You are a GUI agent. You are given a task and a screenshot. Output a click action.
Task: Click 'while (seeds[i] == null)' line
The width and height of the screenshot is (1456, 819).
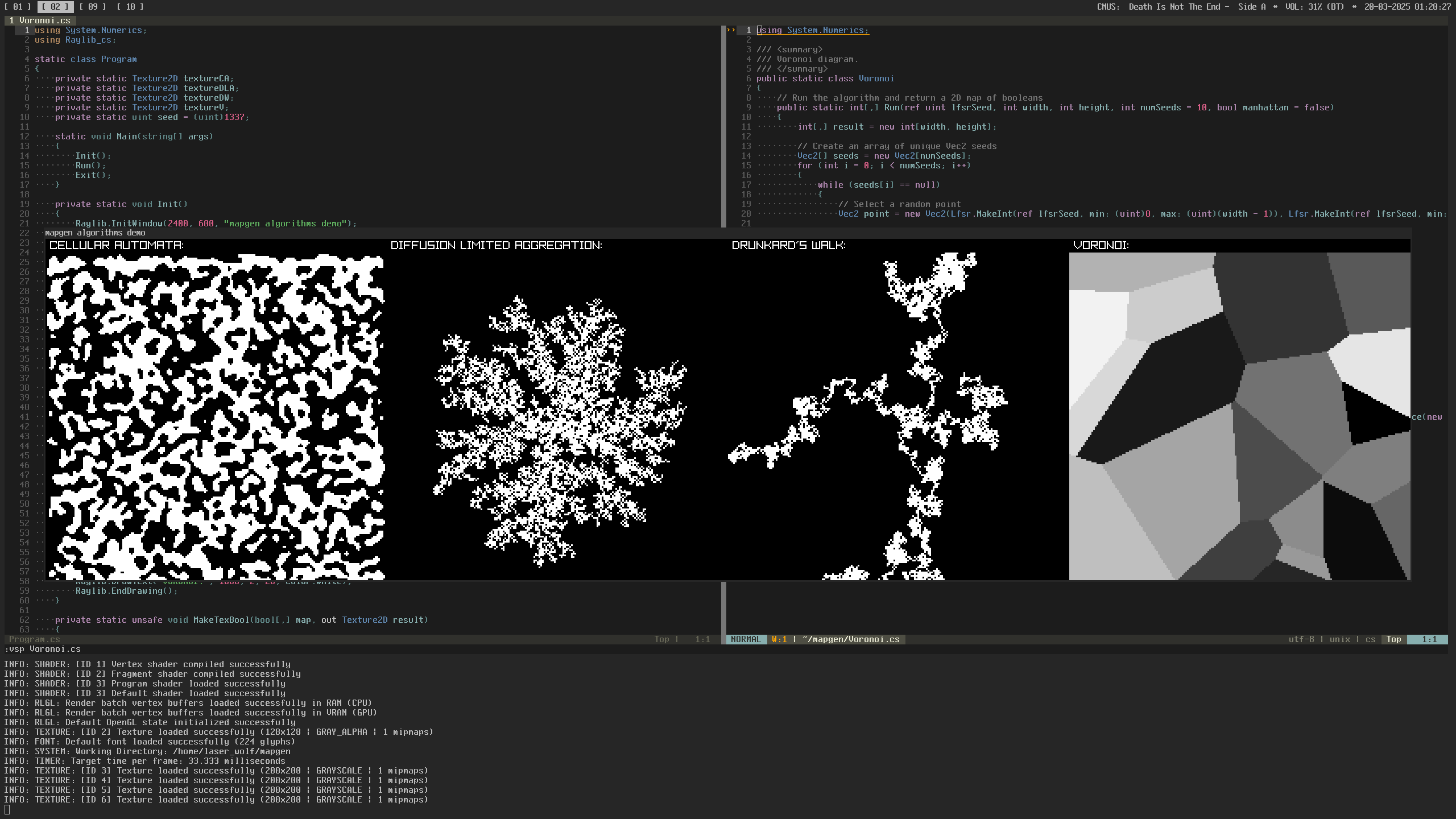(x=879, y=185)
